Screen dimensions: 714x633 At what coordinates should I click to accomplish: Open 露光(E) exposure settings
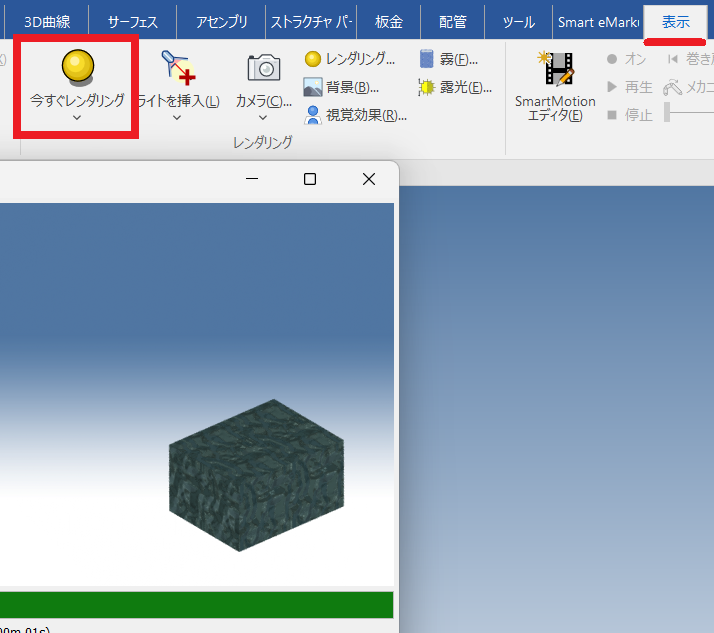click(455, 87)
